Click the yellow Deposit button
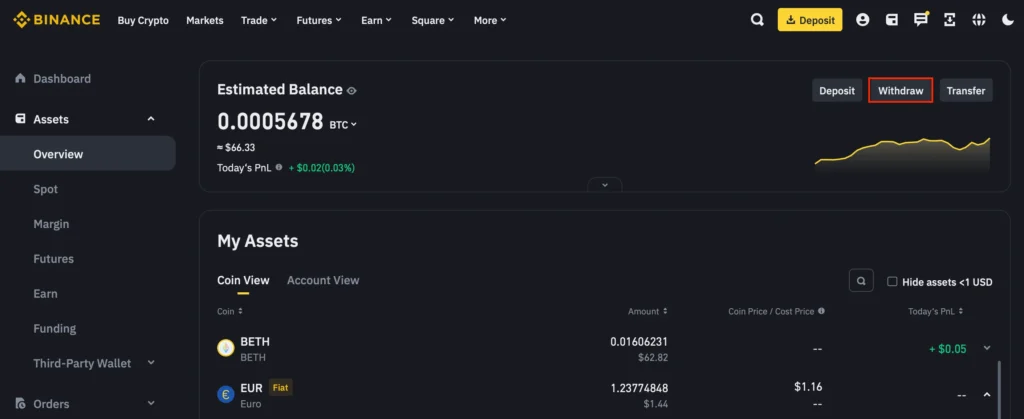Viewport: 1024px width, 419px height. pyautogui.click(x=810, y=20)
